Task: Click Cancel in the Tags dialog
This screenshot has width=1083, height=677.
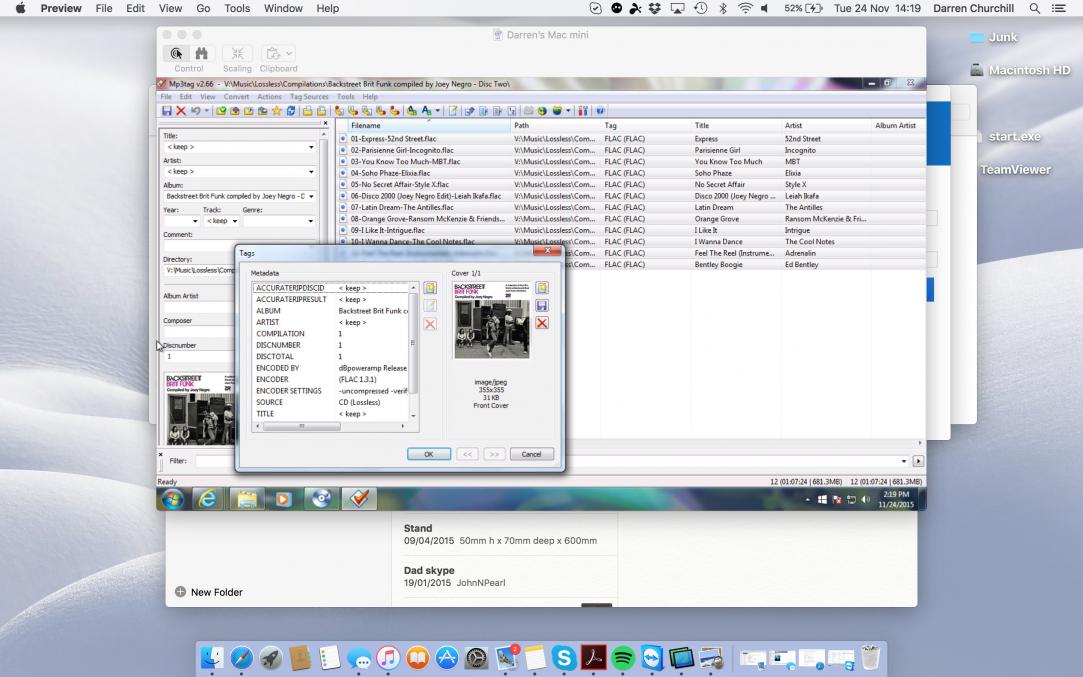Action: 531,454
